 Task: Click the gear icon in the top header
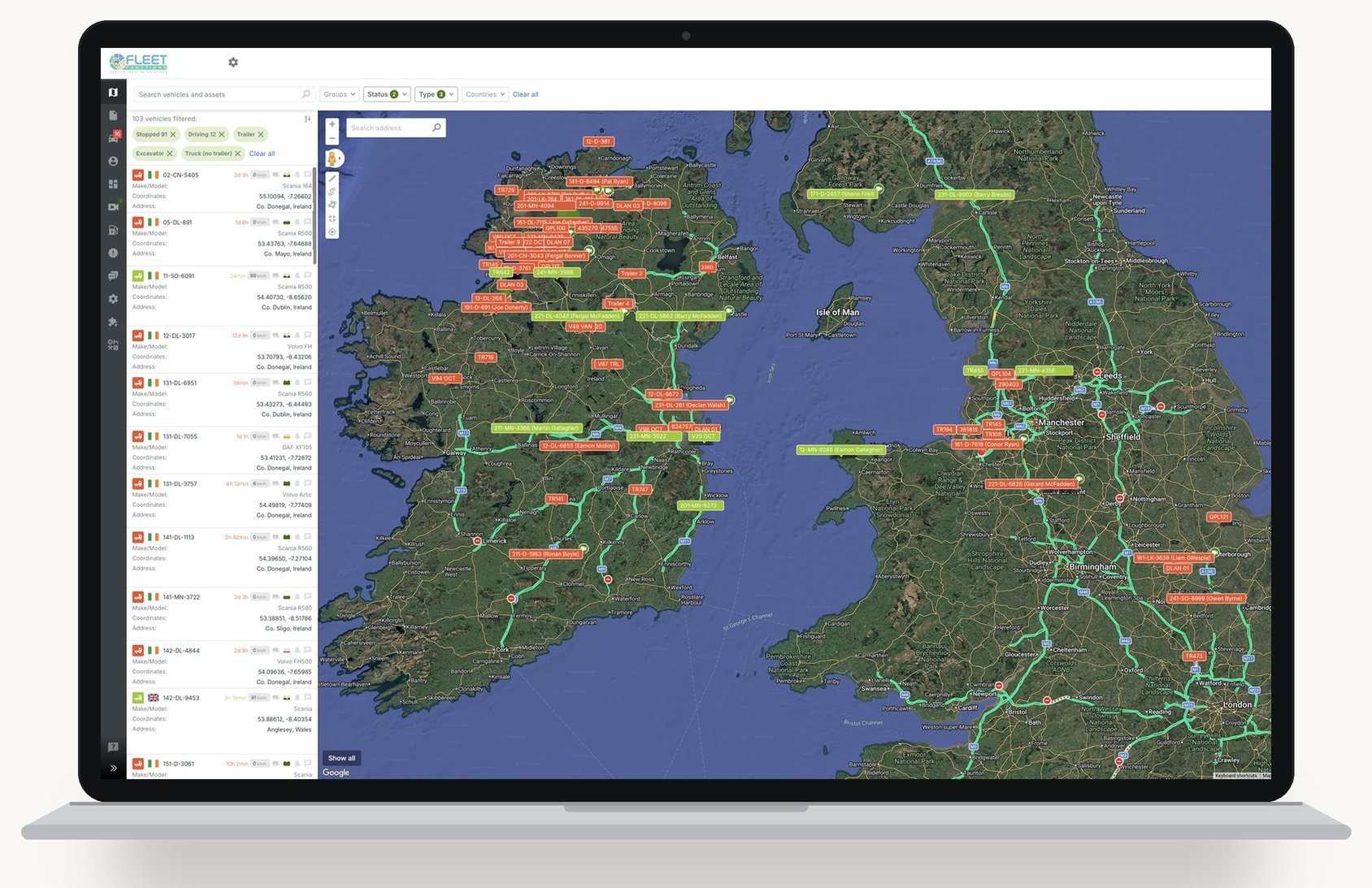pyautogui.click(x=233, y=62)
